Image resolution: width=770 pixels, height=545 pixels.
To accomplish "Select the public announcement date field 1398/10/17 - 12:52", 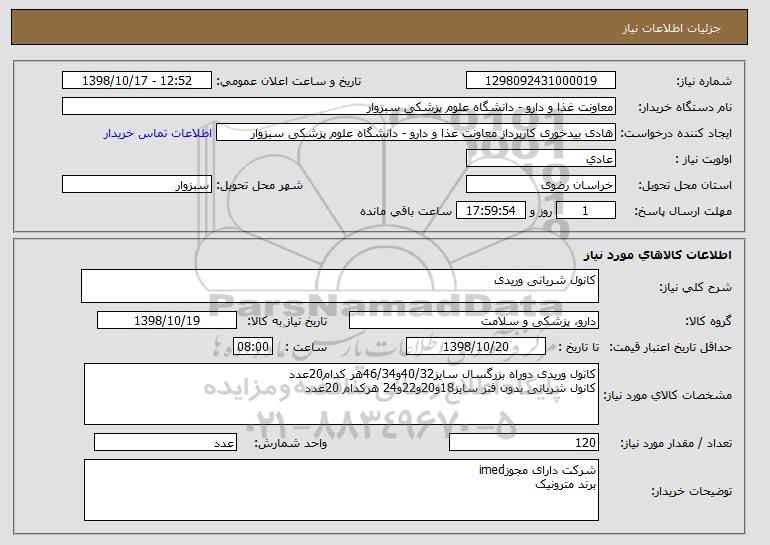I will click(137, 81).
